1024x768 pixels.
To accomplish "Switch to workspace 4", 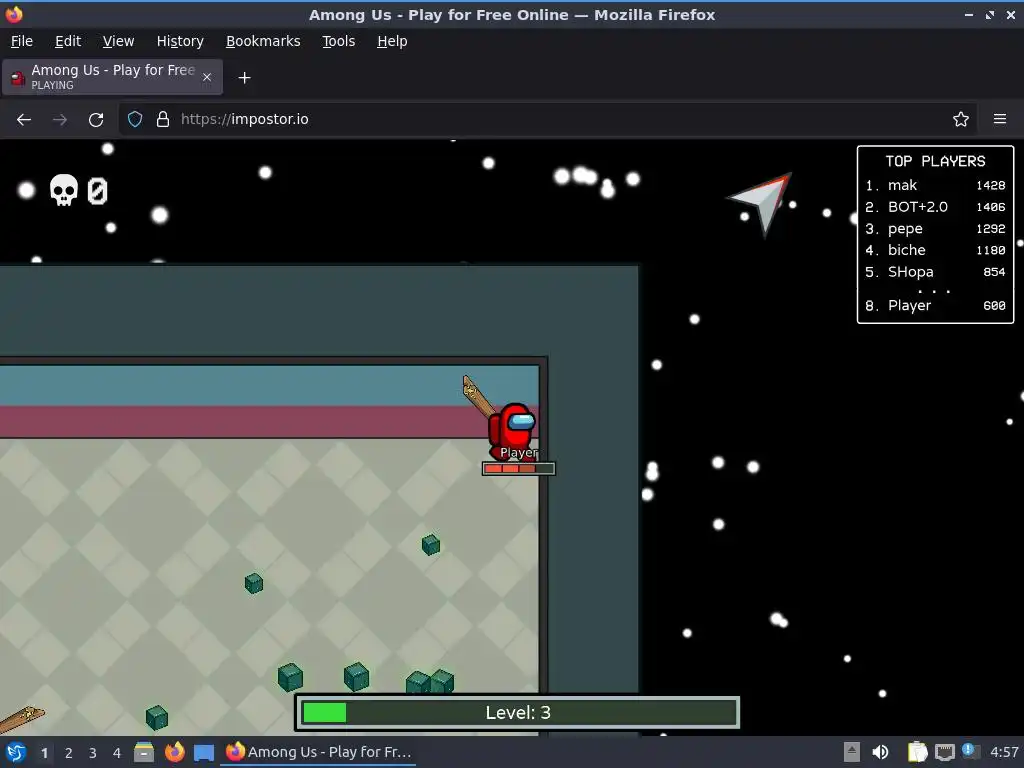I will tap(117, 753).
